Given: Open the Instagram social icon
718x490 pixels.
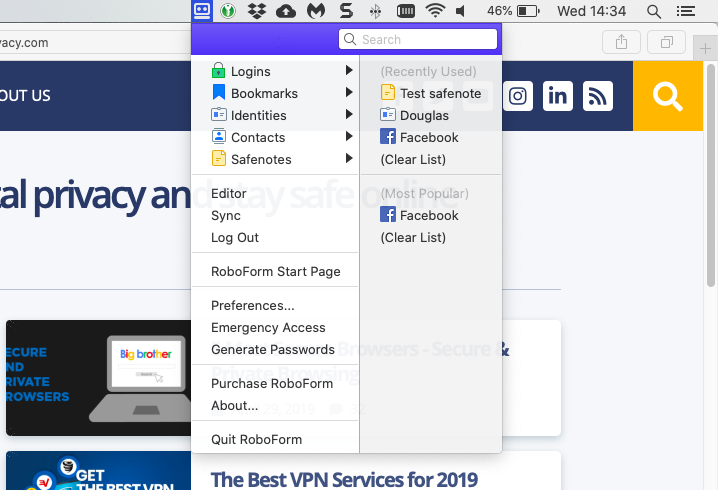Looking at the screenshot, I should 518,96.
